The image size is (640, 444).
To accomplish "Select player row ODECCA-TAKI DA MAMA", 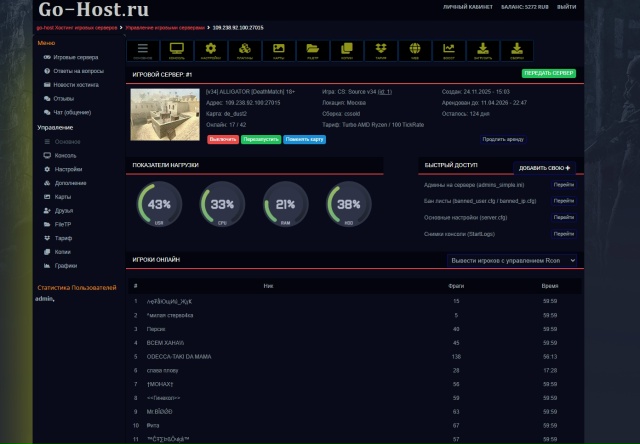I will click(355, 357).
